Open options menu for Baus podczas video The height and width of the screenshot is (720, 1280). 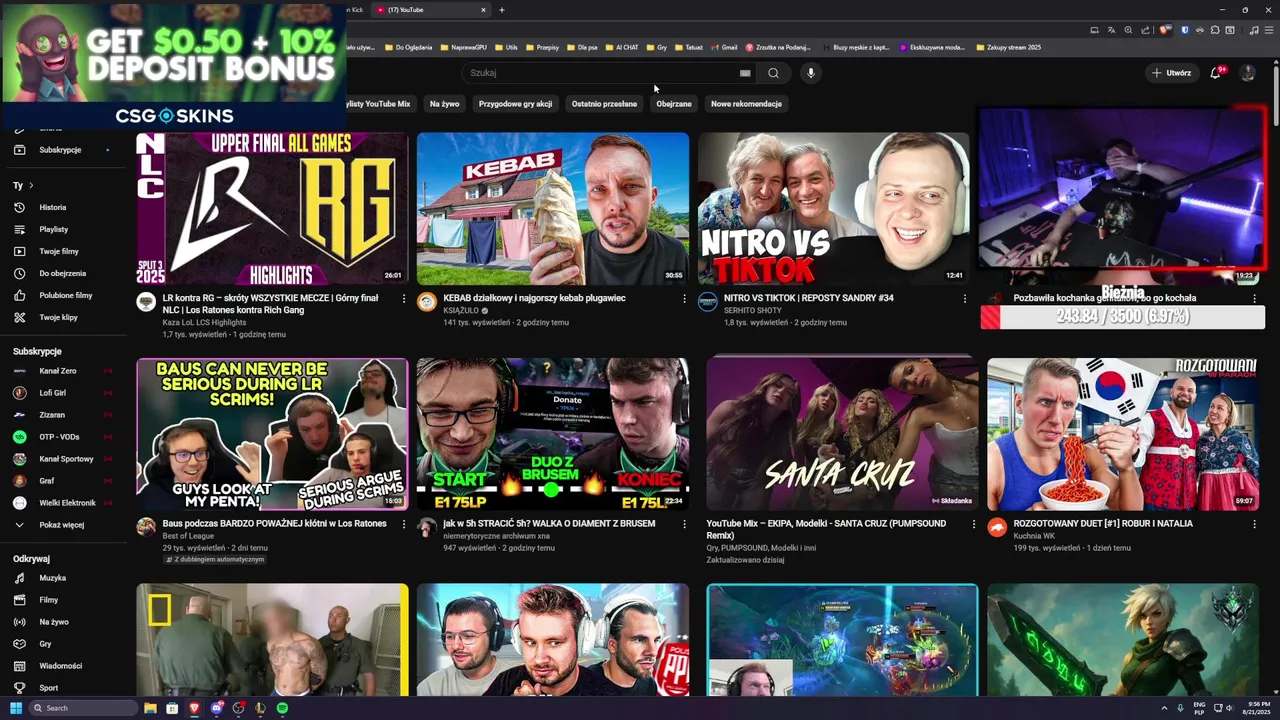(x=404, y=524)
